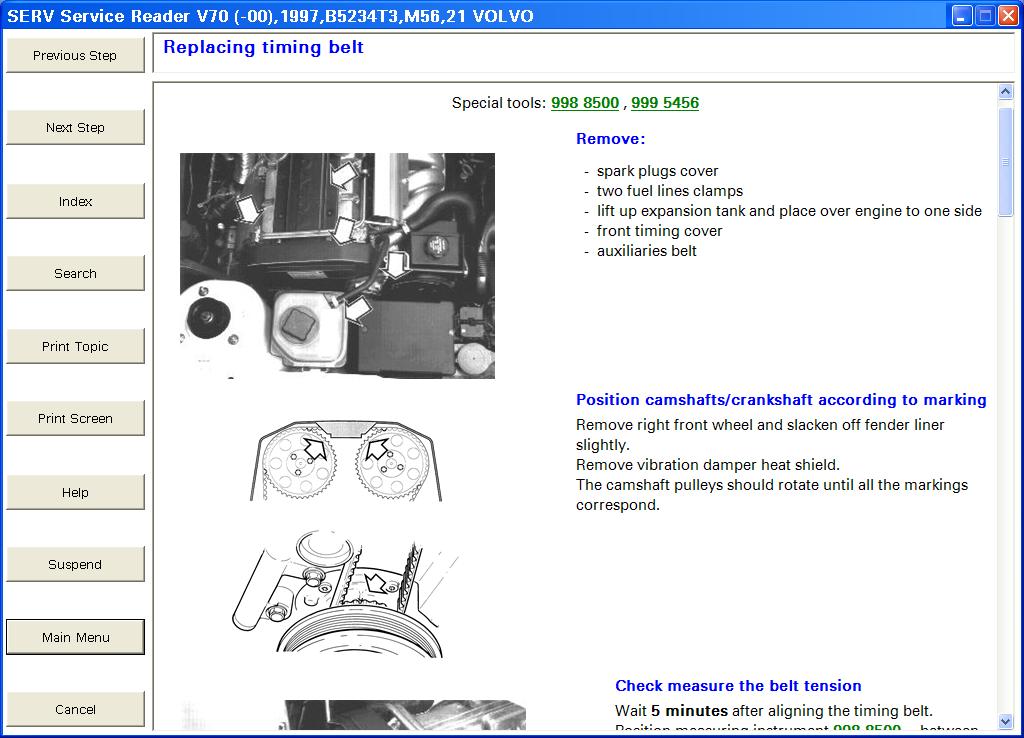
Task: Click 'Position camshafts/crankshaft according to marking' heading
Action: [x=781, y=400]
